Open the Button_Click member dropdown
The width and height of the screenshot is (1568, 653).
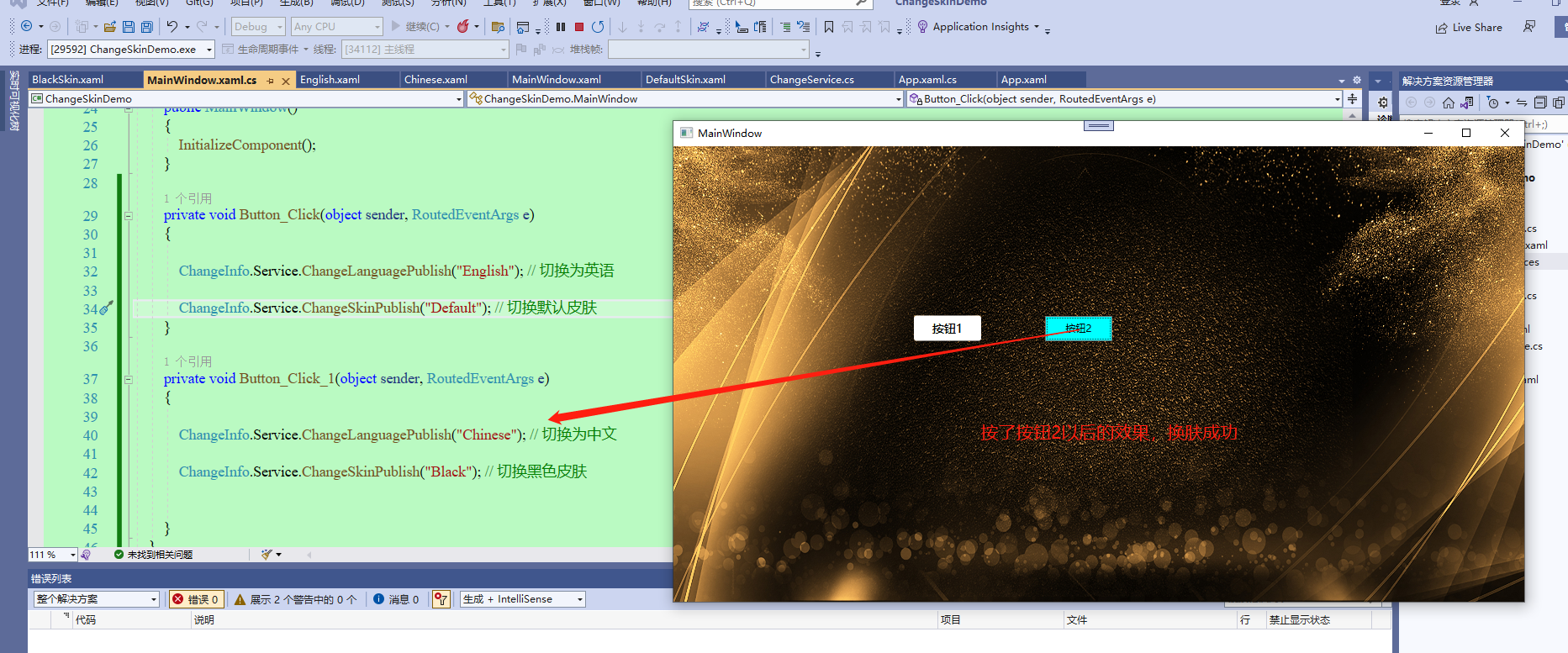pyautogui.click(x=1125, y=99)
